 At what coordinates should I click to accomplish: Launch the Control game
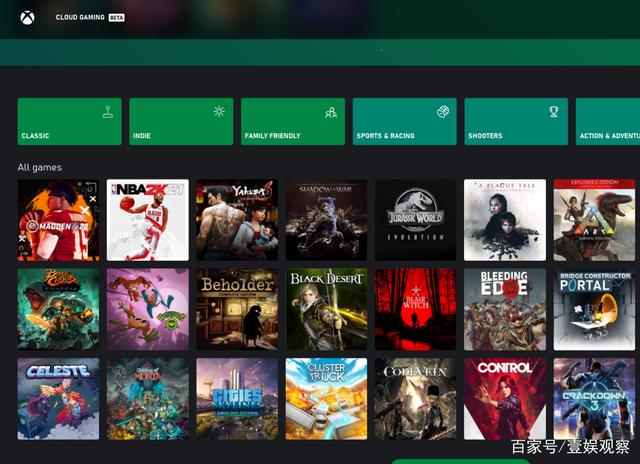(505, 399)
